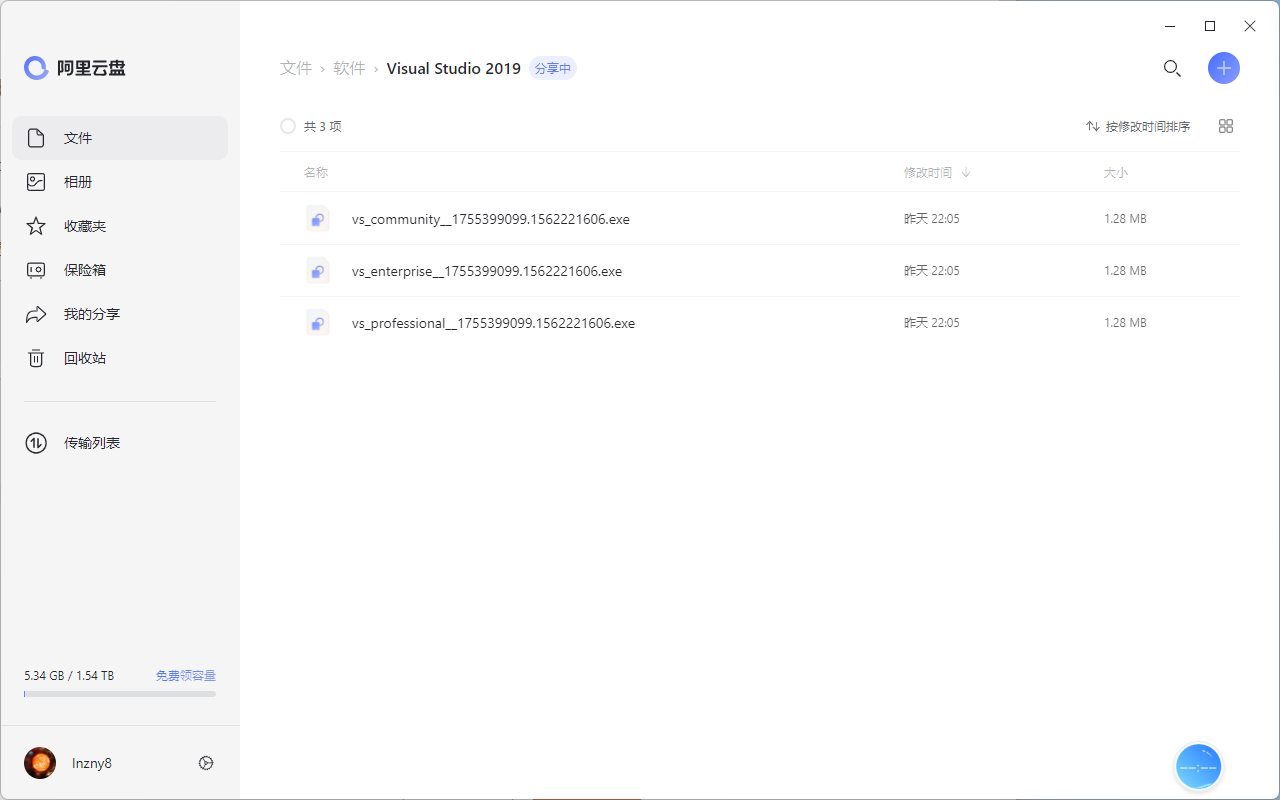Switch to the 文件 section in sidebar

coord(78,137)
